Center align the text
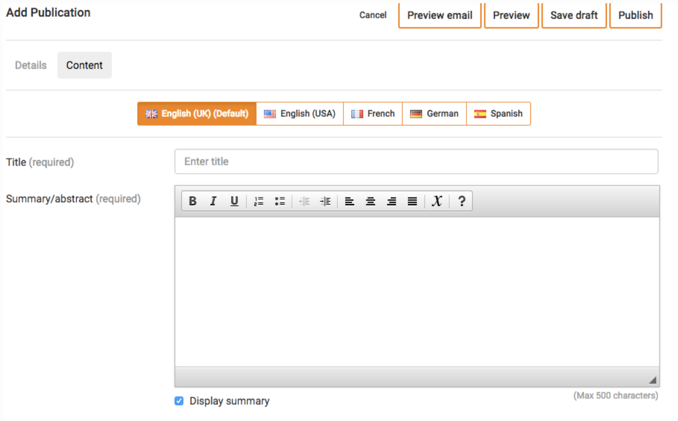This screenshot has height=421, width=678. point(371,201)
